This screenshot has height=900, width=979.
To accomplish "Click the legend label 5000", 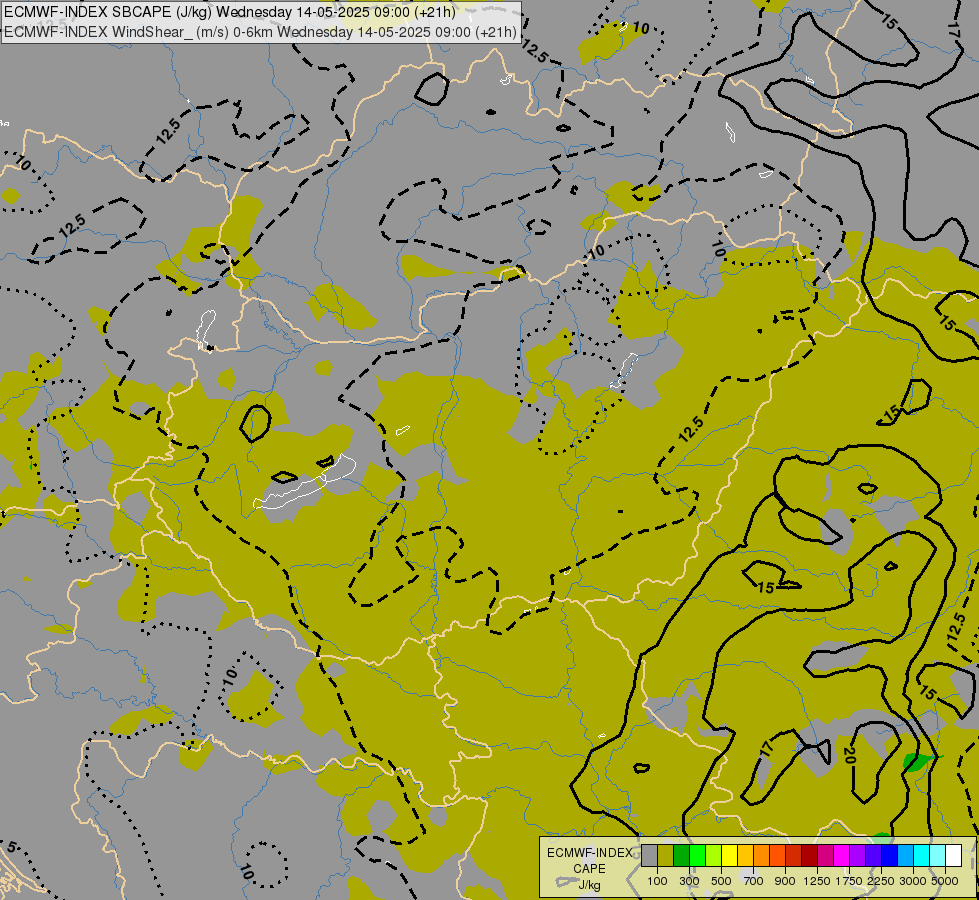I will [x=945, y=881].
